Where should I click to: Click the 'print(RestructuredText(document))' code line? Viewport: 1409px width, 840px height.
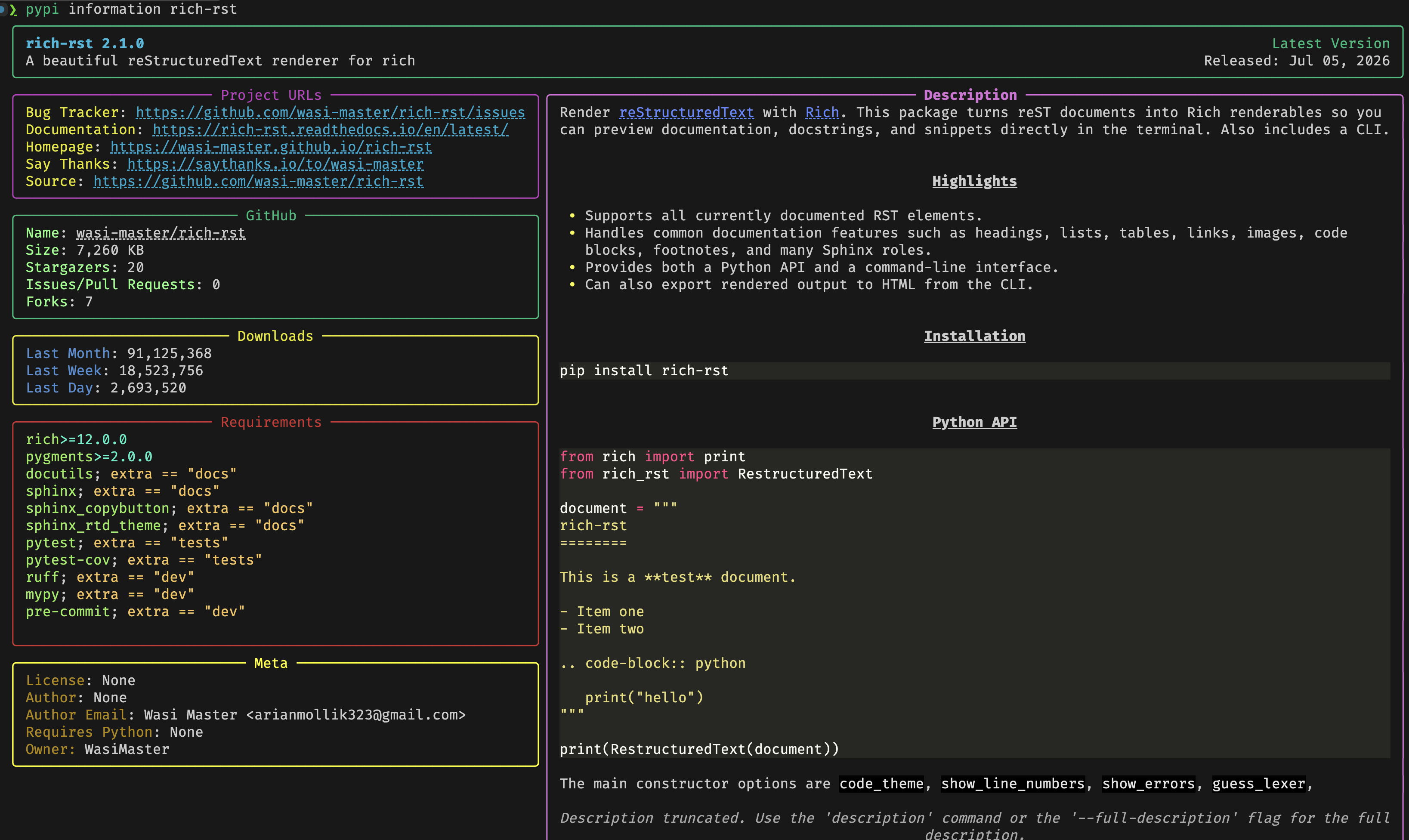click(699, 750)
